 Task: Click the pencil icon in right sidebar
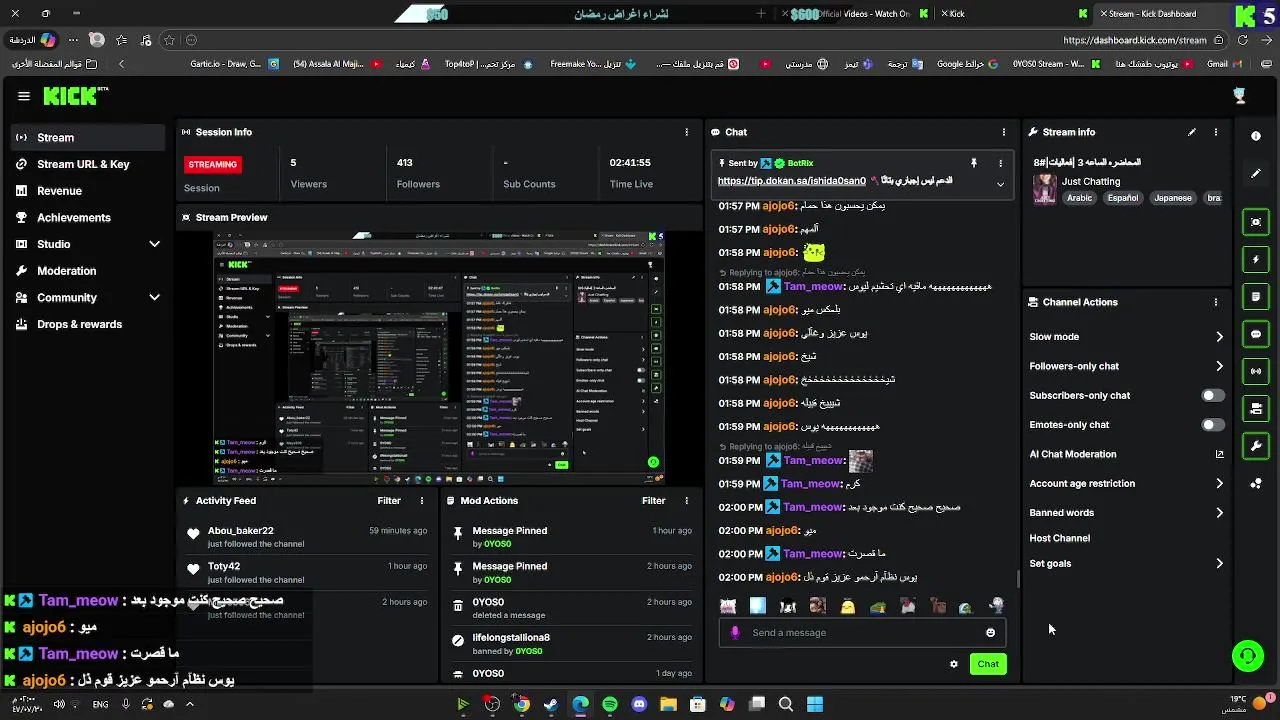click(x=1256, y=173)
